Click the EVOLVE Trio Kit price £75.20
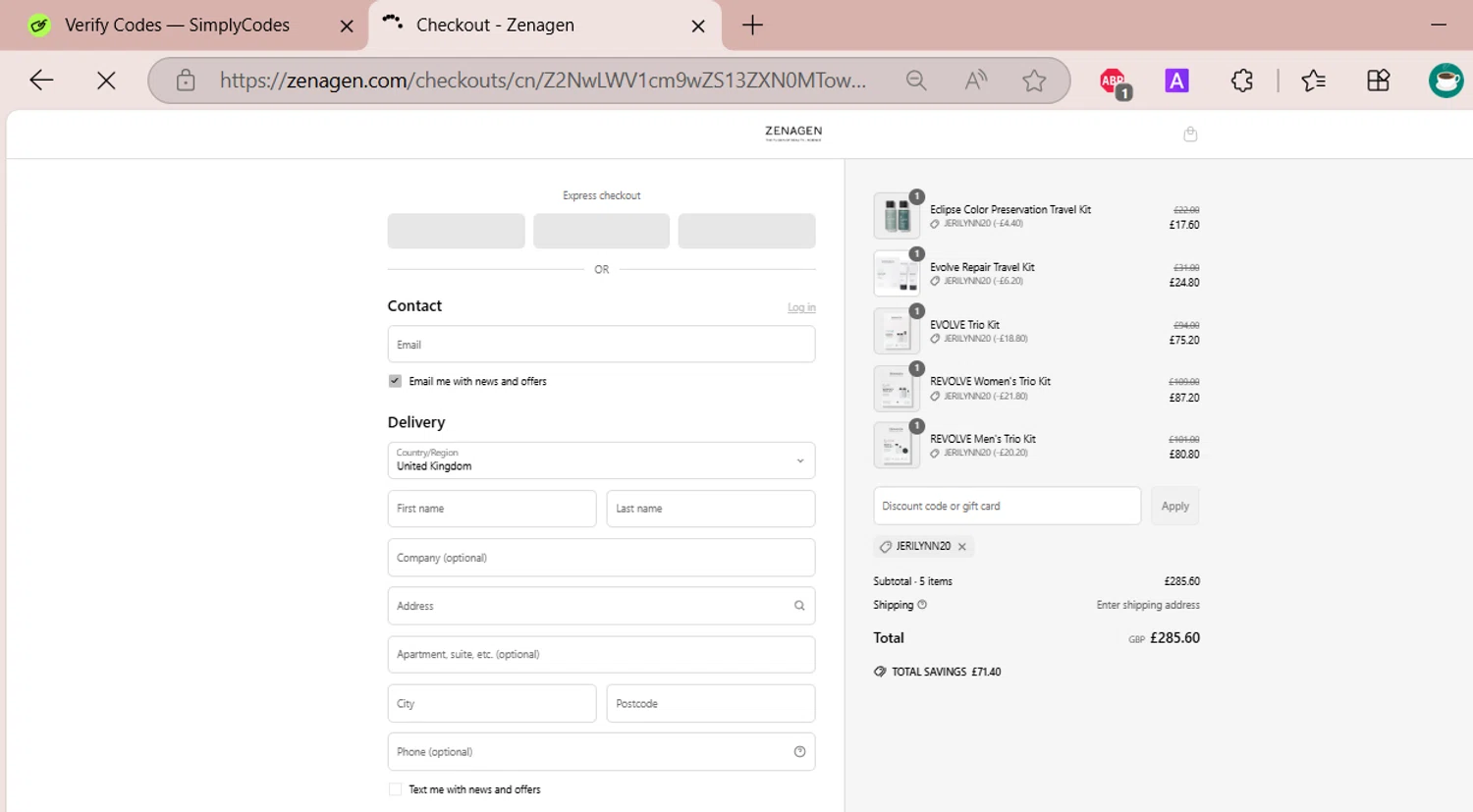The image size is (1473, 812). (x=1184, y=341)
